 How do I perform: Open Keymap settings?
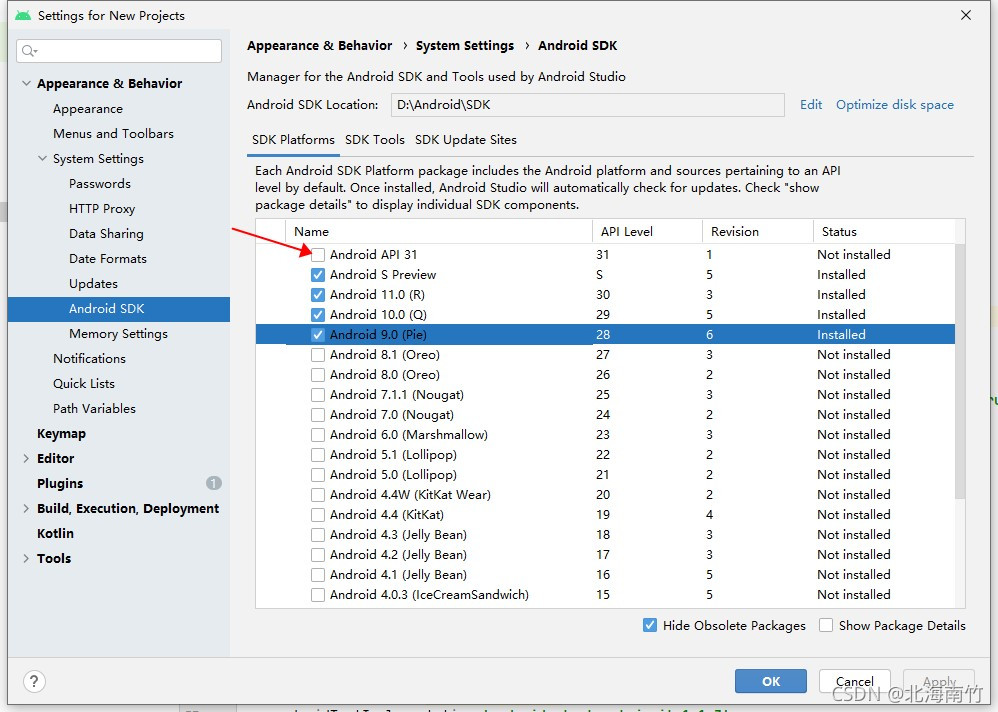pos(61,433)
